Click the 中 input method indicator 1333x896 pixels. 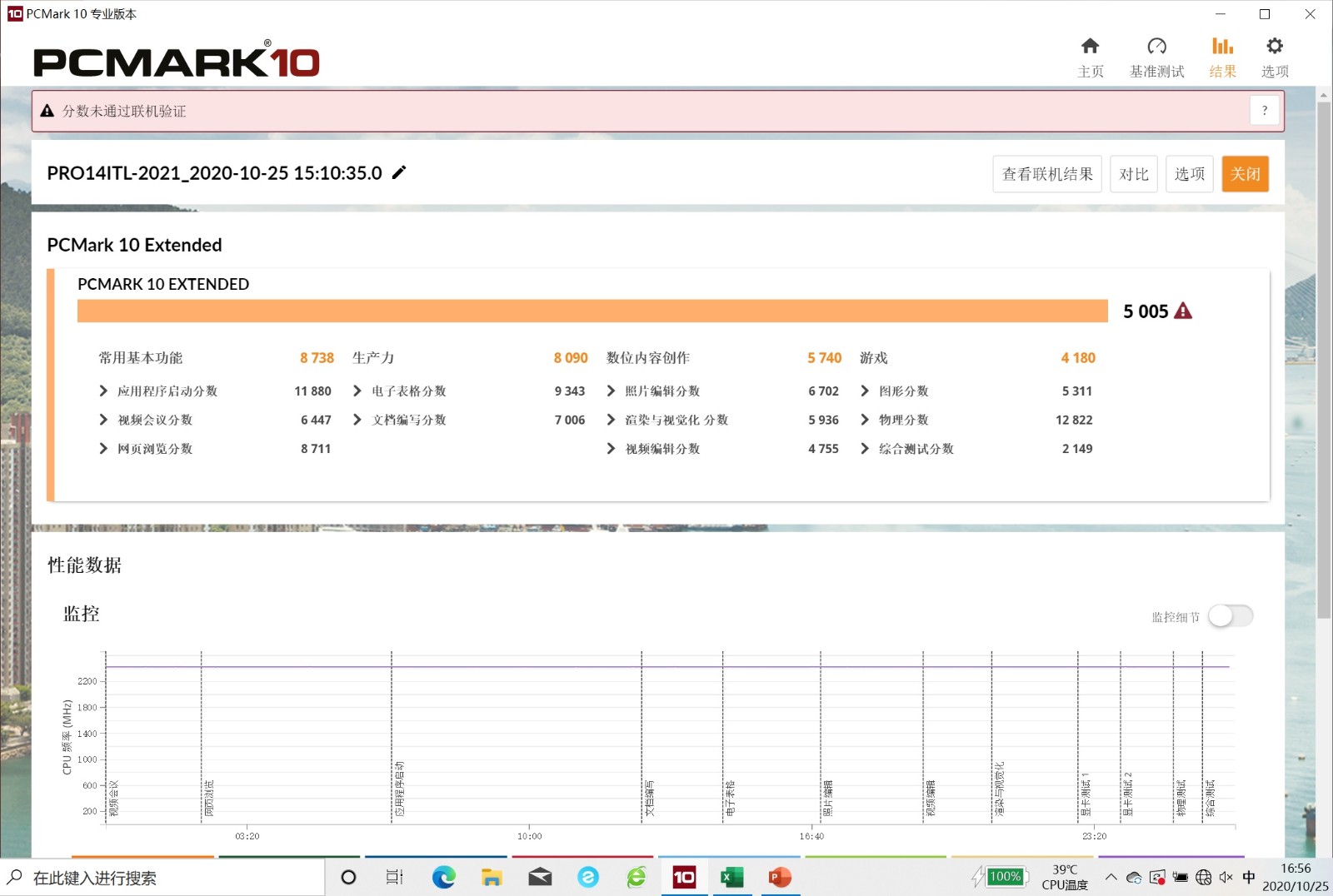[1249, 877]
